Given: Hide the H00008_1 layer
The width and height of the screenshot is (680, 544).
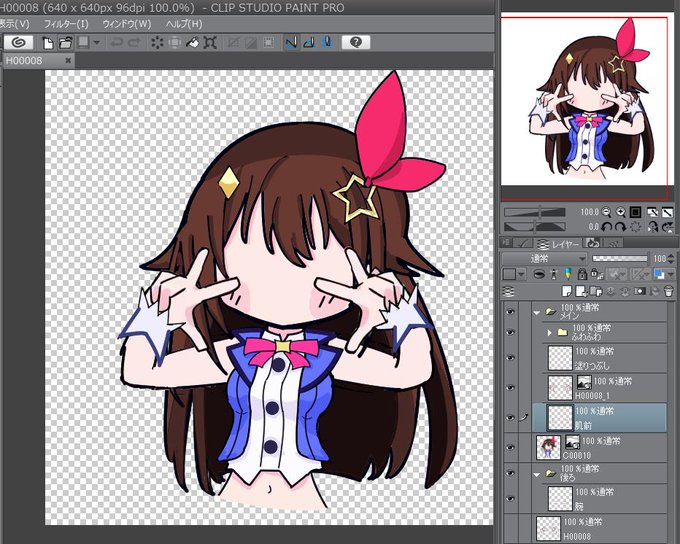Looking at the screenshot, I should pyautogui.click(x=510, y=388).
